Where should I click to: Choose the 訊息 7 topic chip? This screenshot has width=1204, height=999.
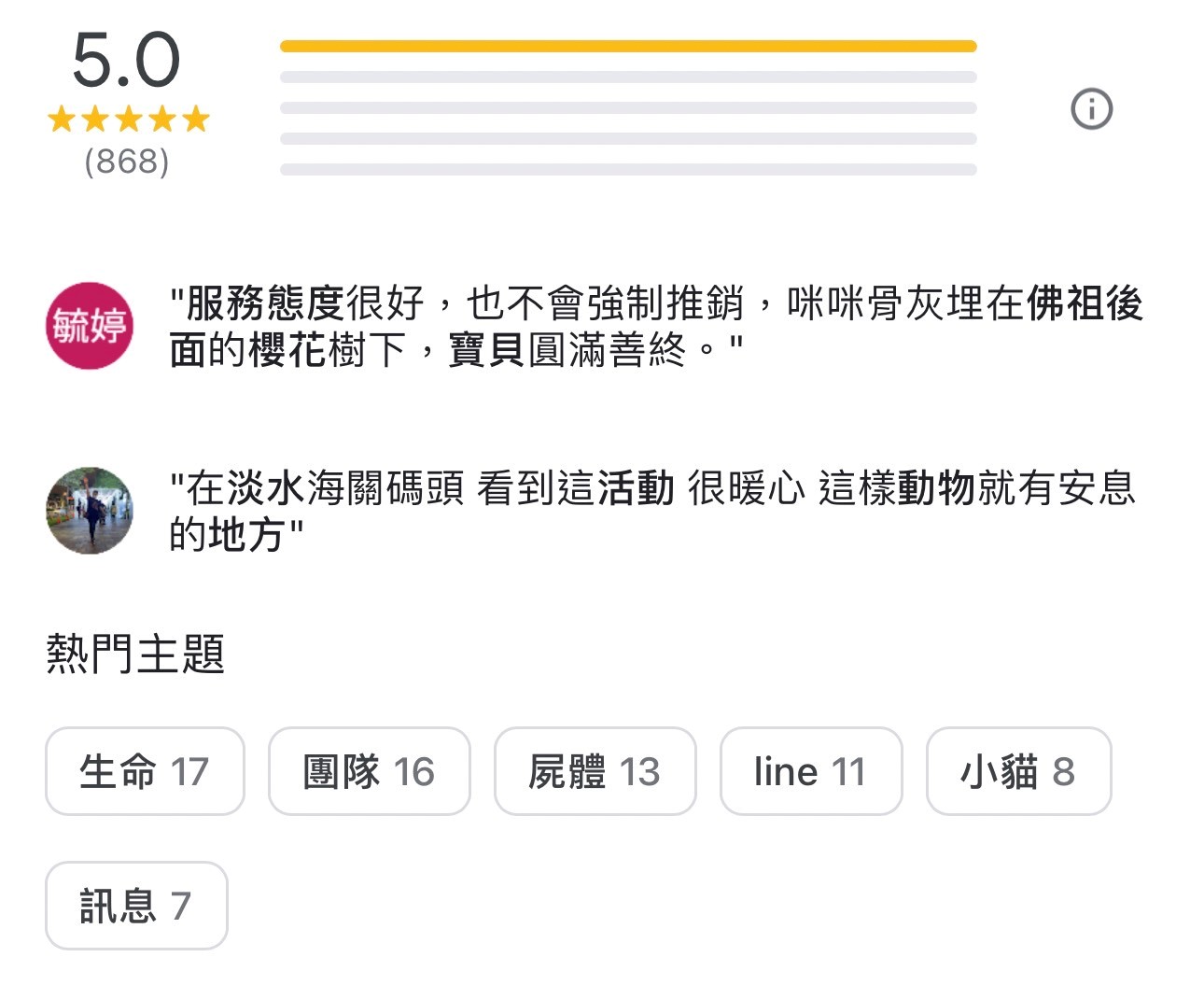(x=136, y=906)
